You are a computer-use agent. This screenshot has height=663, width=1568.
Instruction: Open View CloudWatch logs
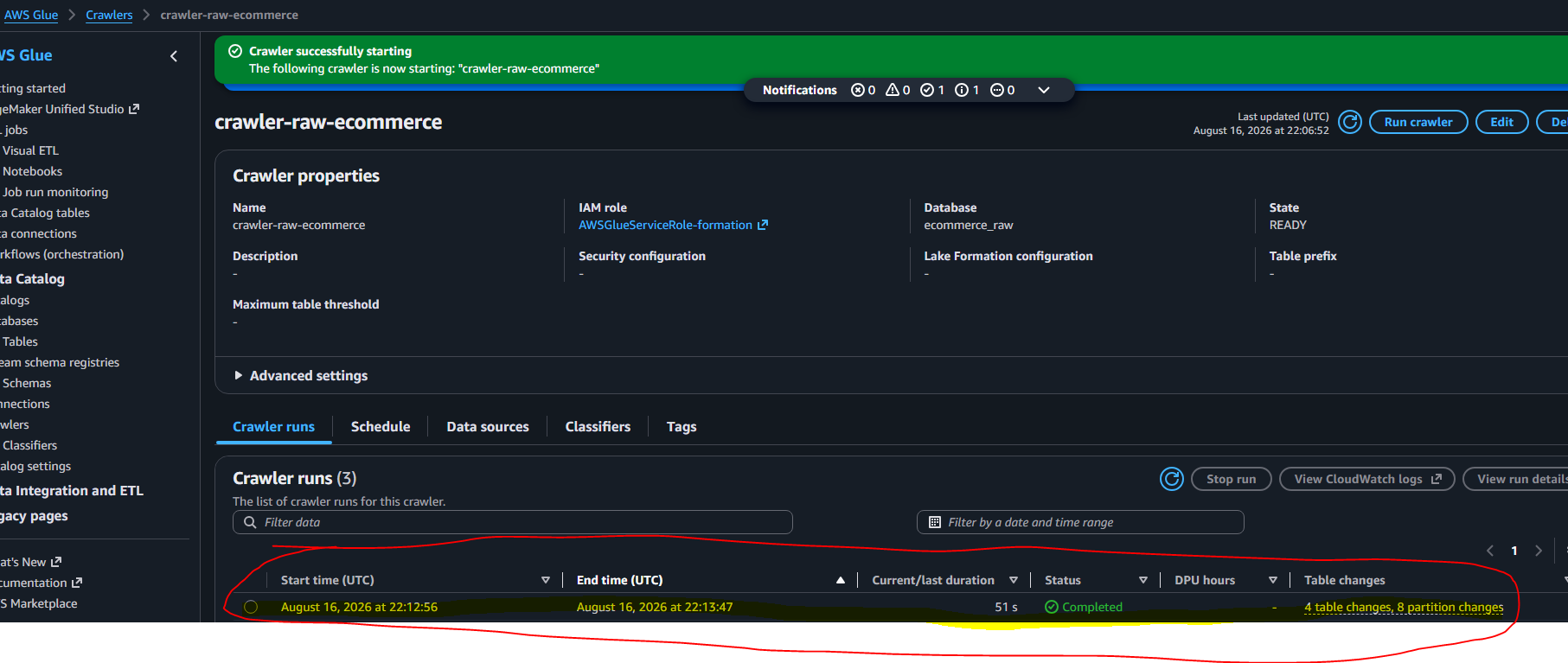click(1367, 479)
